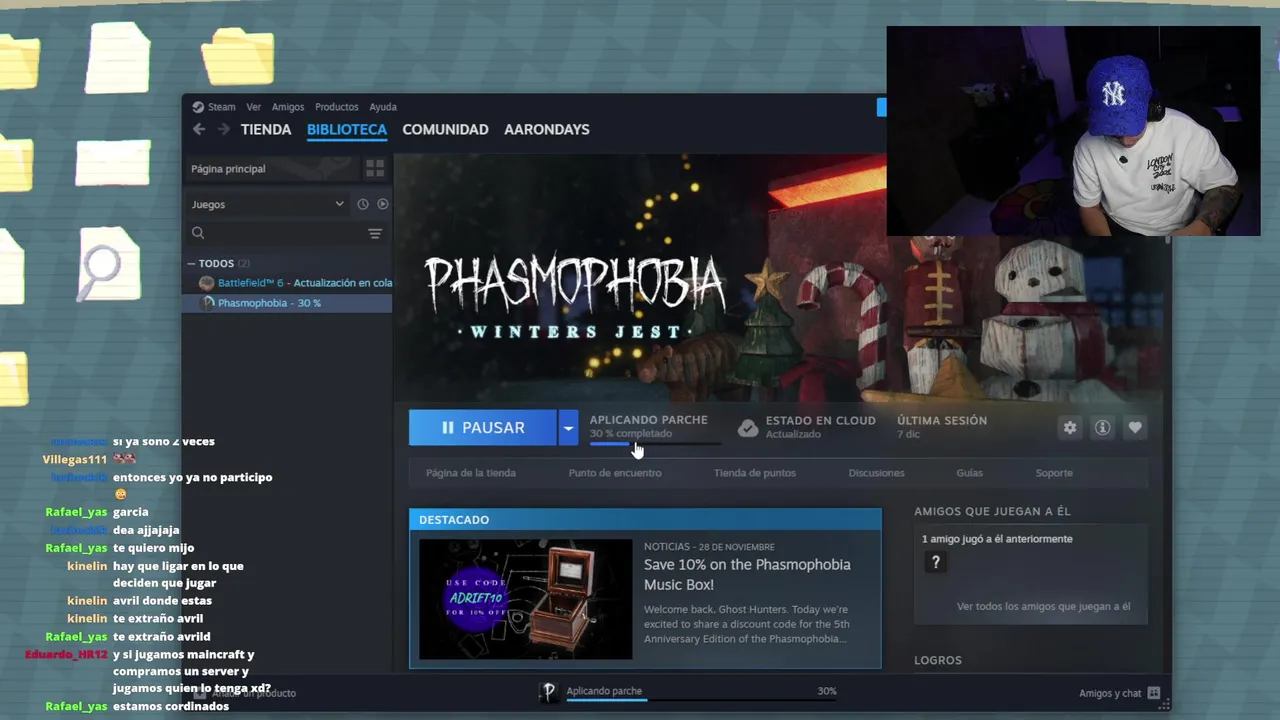Switch library to grid collections view

375,169
